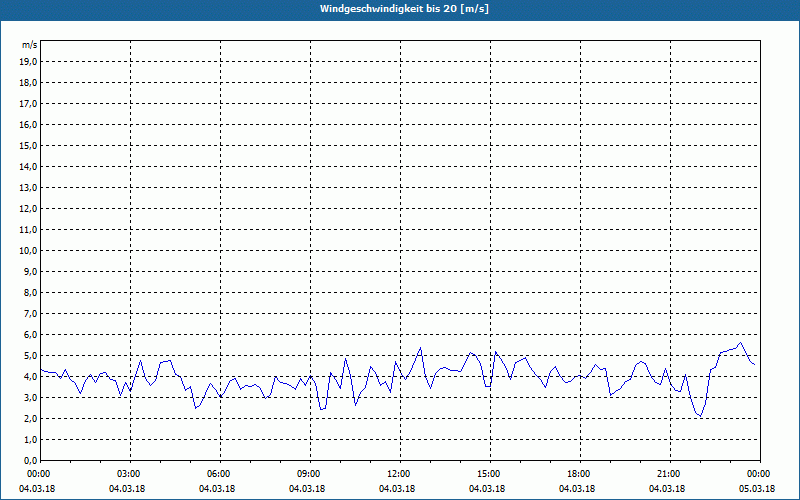Click the 12,0 y-axis label
800x500 pixels.
tap(29, 209)
